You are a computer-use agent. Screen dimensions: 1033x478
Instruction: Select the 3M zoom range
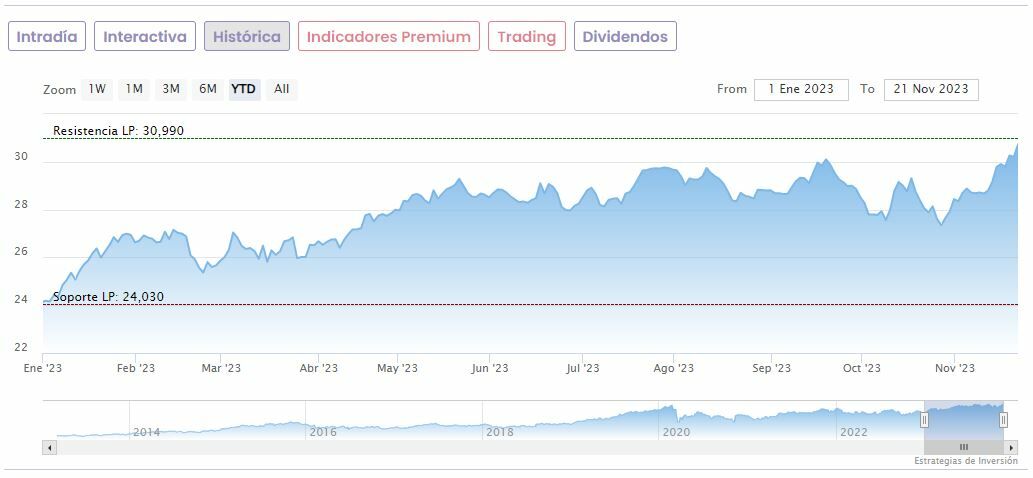tap(171, 89)
